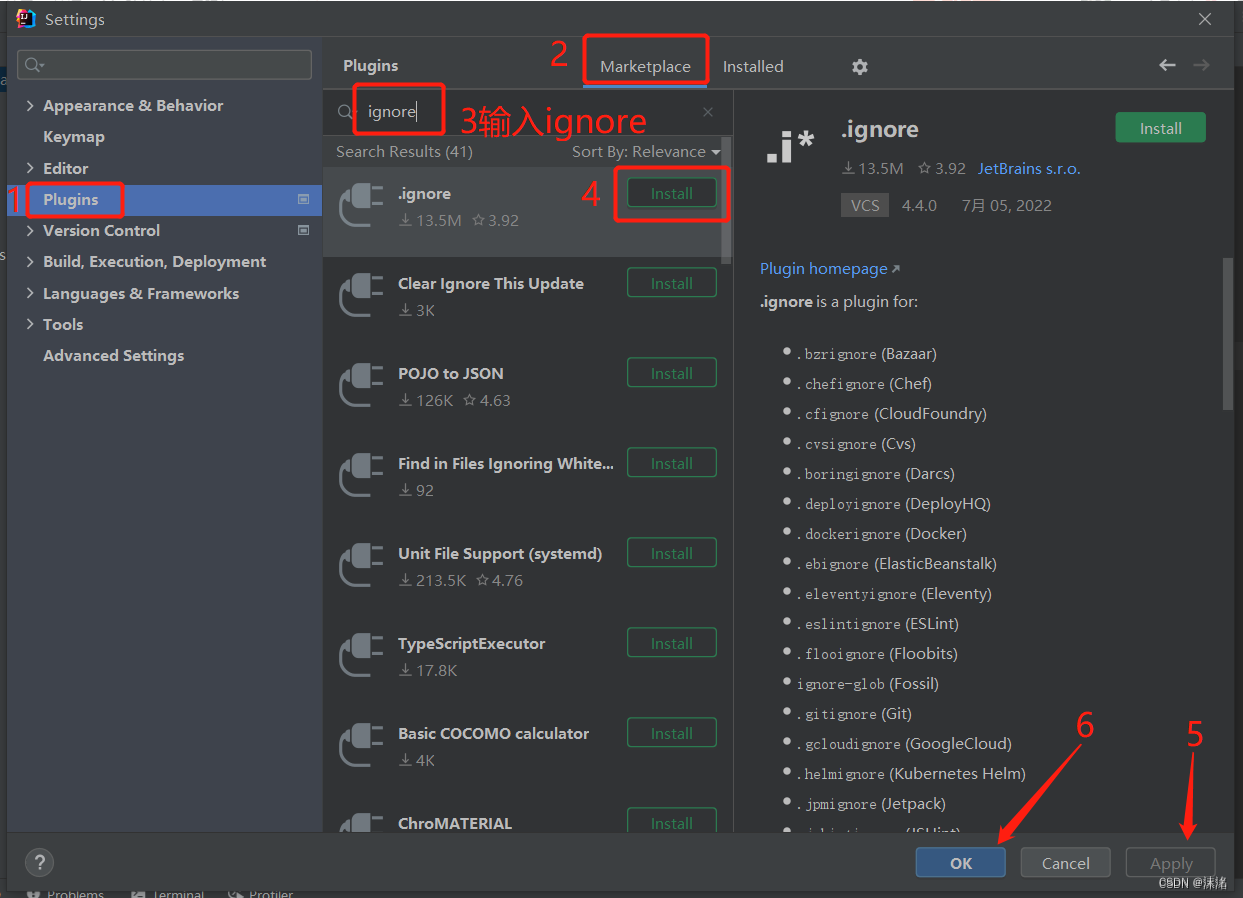Click the version 4.4.0 text

919,206
